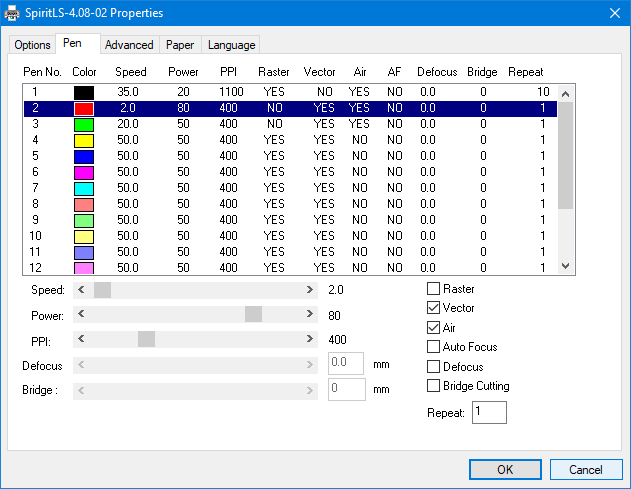Click the periwinkle swatch of pen 11
This screenshot has width=631, height=489.
pos(84,252)
